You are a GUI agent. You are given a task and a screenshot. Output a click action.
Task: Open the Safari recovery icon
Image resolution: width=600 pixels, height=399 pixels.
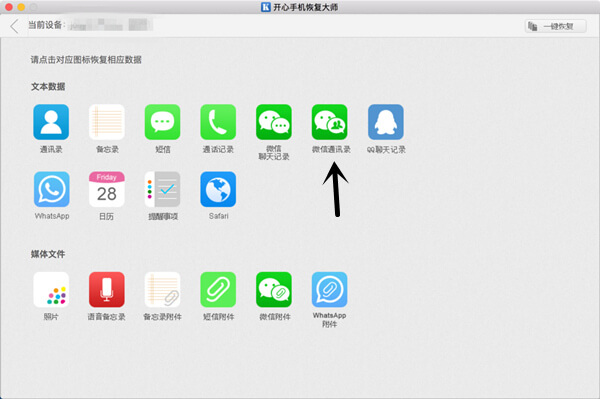218,189
